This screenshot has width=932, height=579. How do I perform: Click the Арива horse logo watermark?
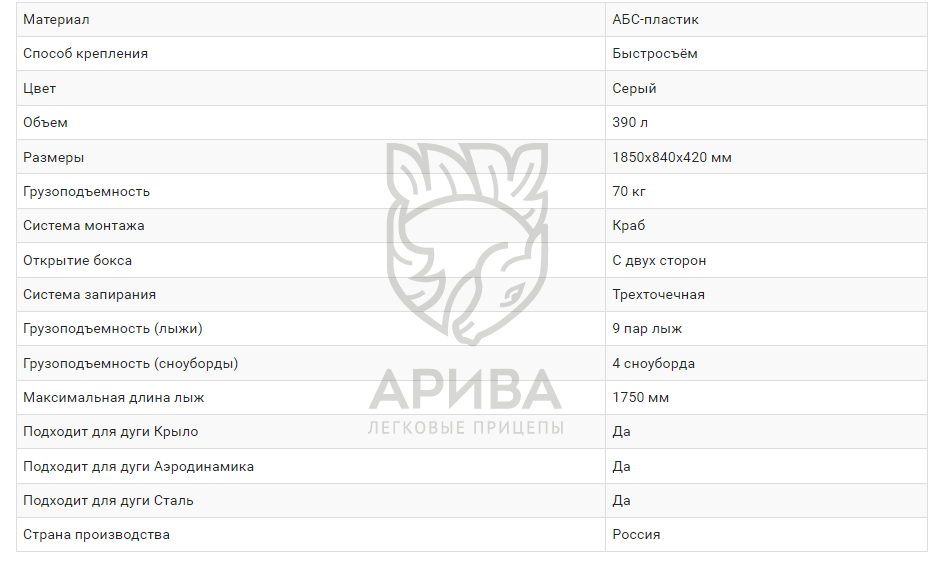point(465,240)
